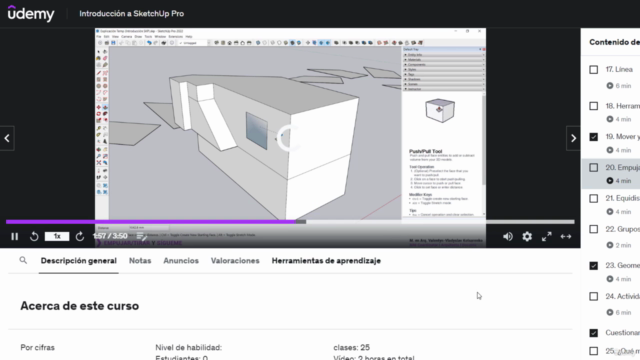
Task: Open lecture 24. Activida
Action: tap(622, 296)
